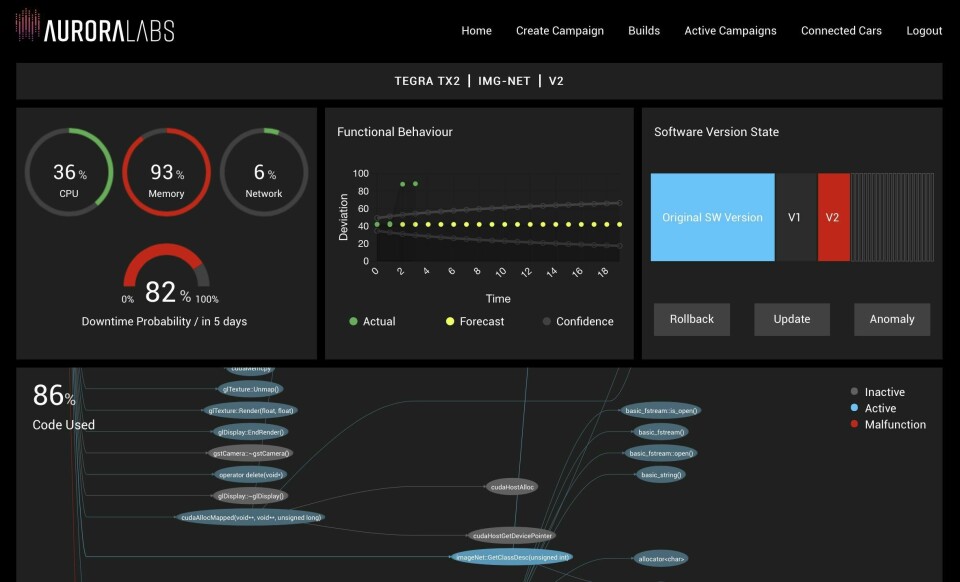
Task: Log out via Logout link
Action: coord(924,31)
